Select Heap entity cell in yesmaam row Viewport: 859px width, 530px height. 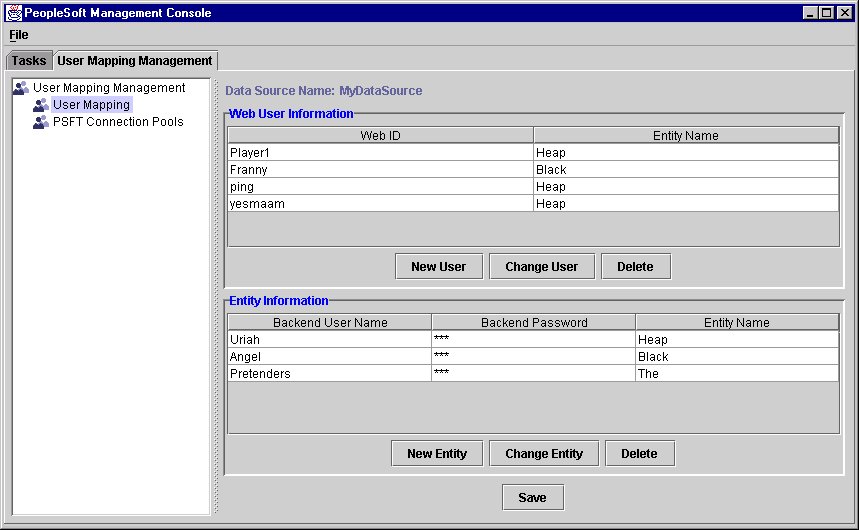click(x=686, y=203)
